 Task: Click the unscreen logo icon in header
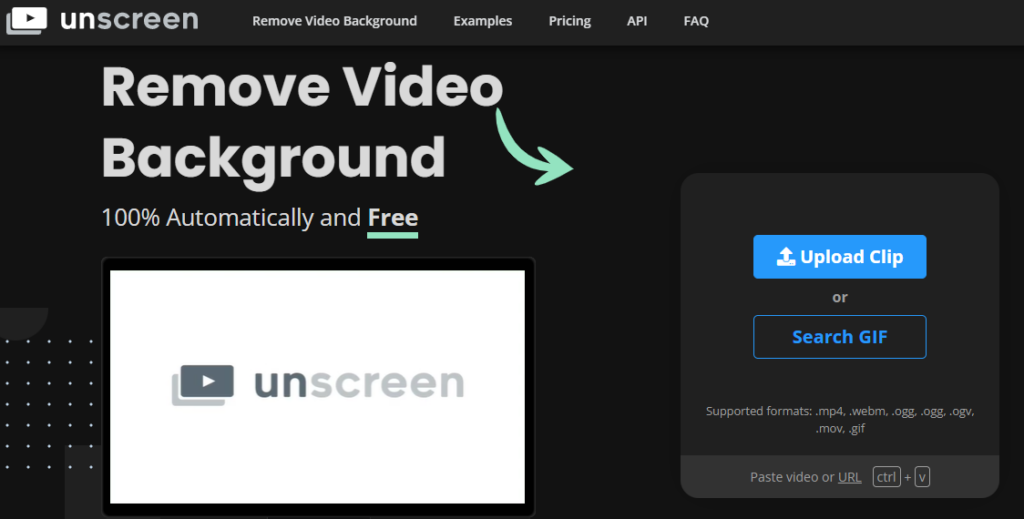27,20
